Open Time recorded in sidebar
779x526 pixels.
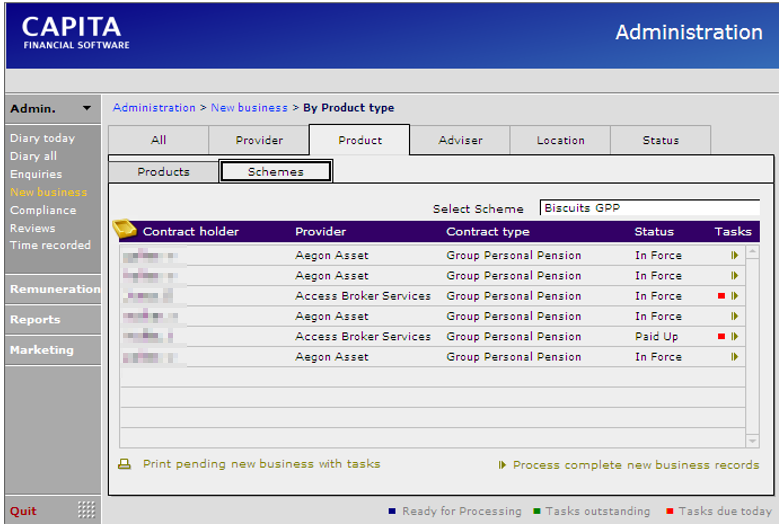pos(50,245)
